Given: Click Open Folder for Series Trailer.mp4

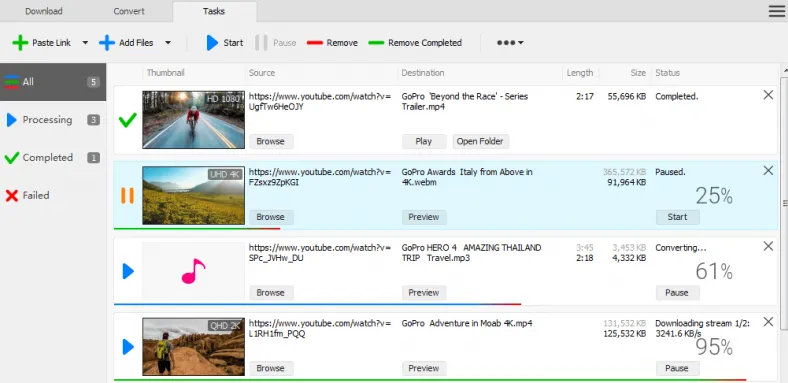Looking at the screenshot, I should [480, 141].
